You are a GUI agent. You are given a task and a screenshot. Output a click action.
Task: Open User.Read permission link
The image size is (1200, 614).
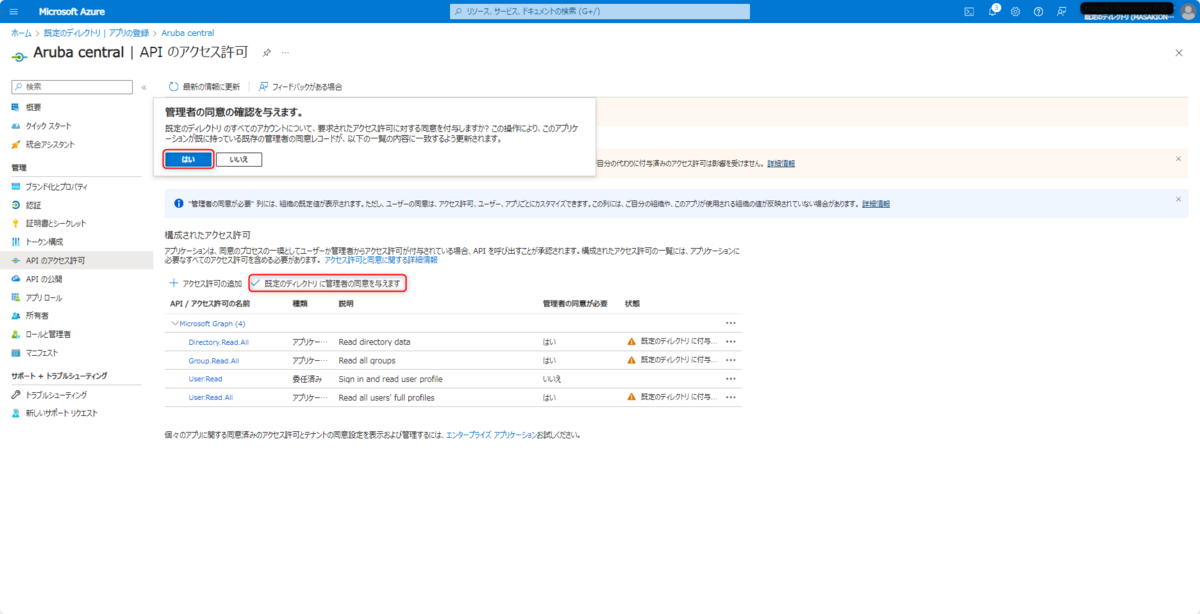205,379
